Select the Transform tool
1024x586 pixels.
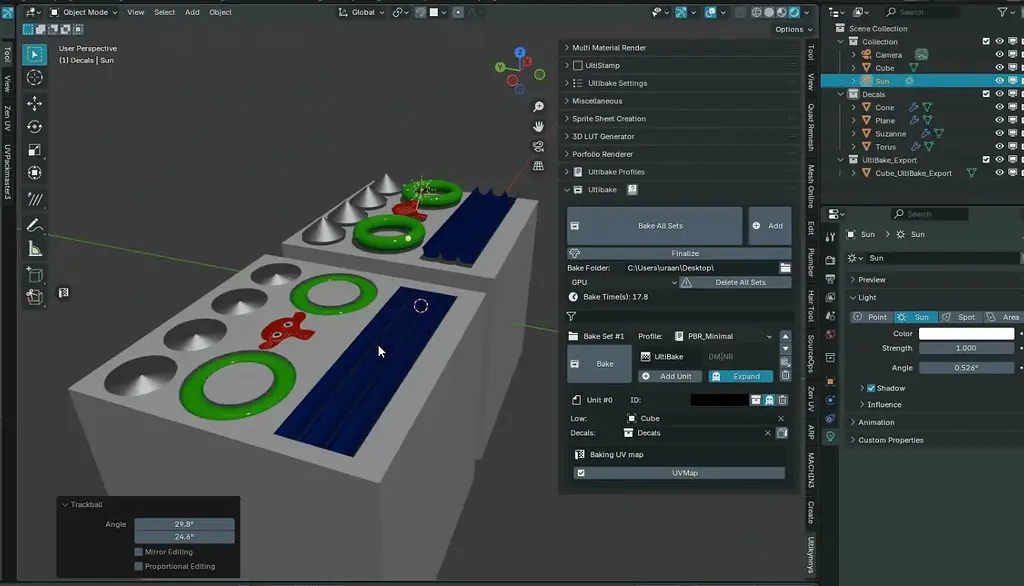(x=35, y=173)
